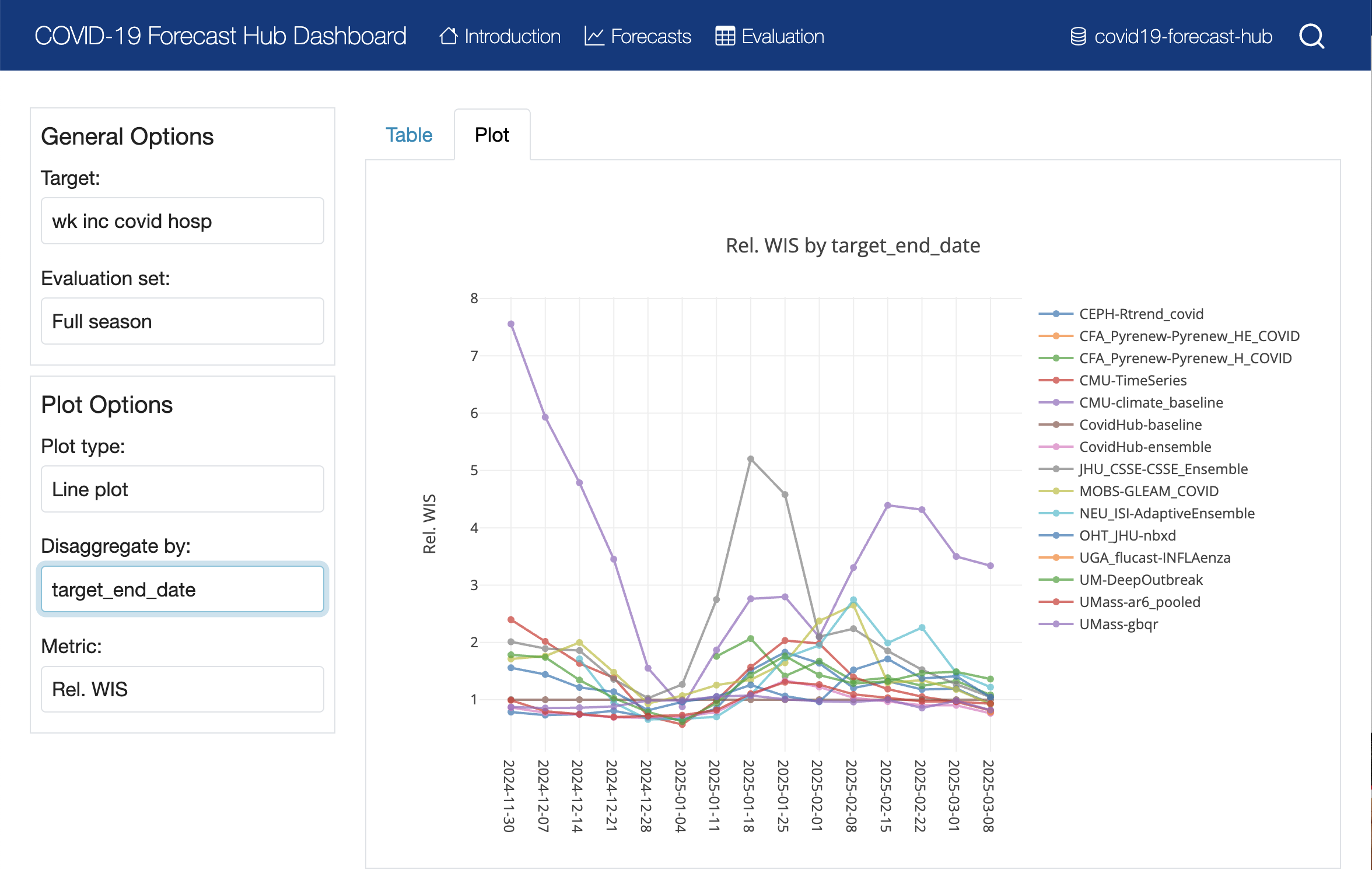Screen dimensions: 1372x870
Task: Toggle MOBS-GLEAM_COVID legend entry
Action: point(1128,491)
